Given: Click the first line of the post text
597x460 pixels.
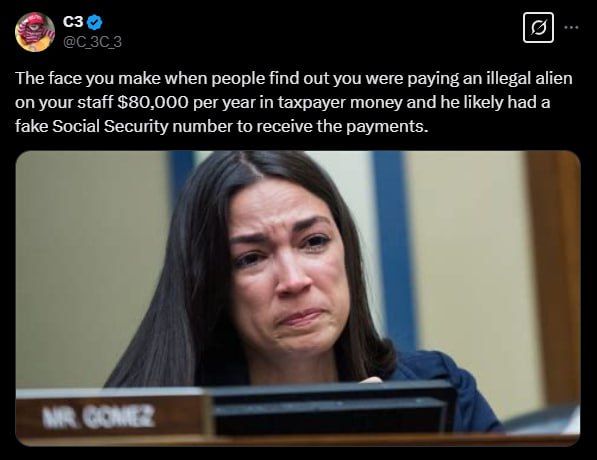Looking at the screenshot, I should 294,79.
